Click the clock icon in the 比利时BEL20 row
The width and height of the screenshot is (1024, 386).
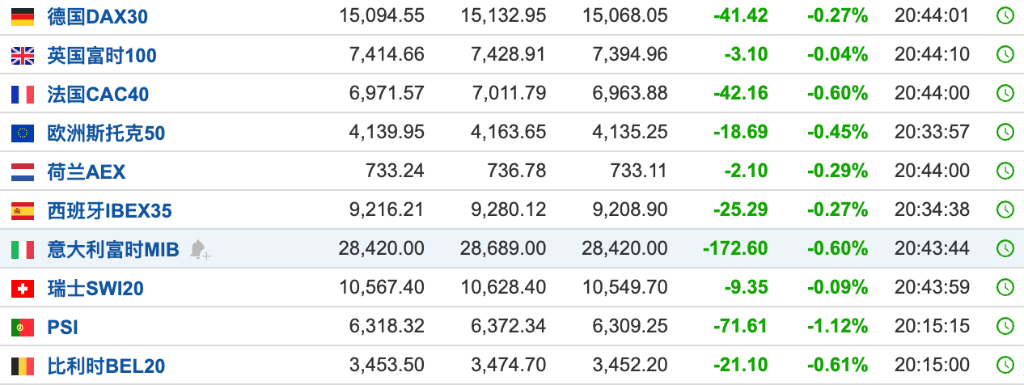pos(1004,365)
